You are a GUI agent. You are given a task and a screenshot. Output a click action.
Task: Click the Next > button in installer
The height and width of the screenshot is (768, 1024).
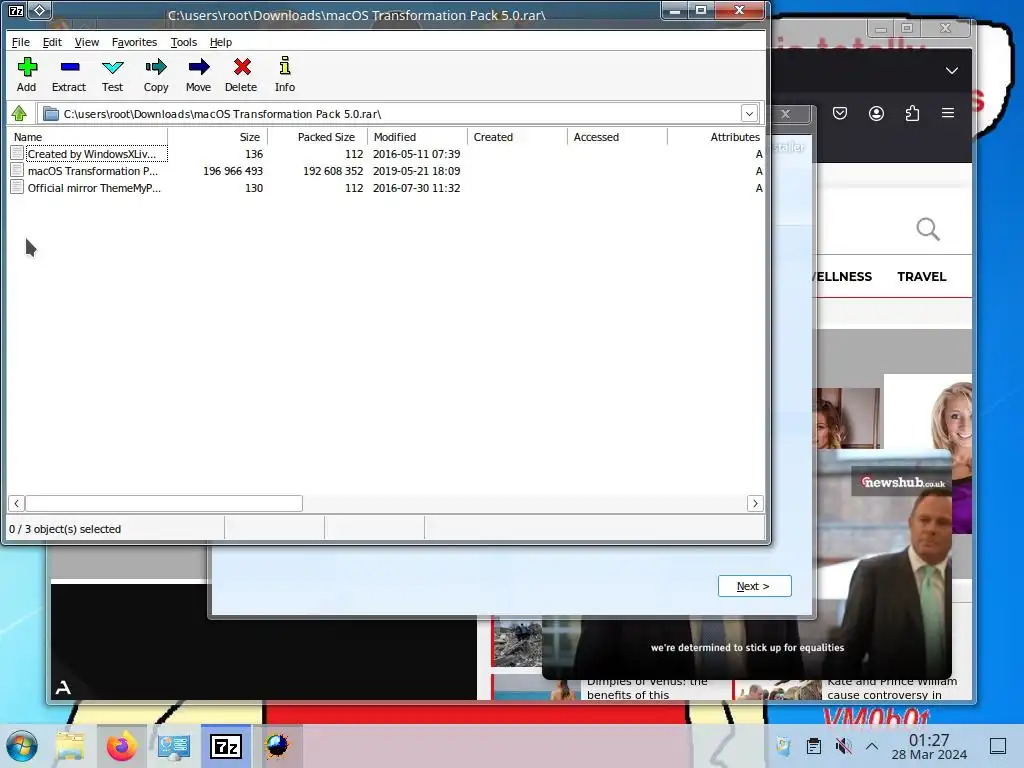click(754, 586)
